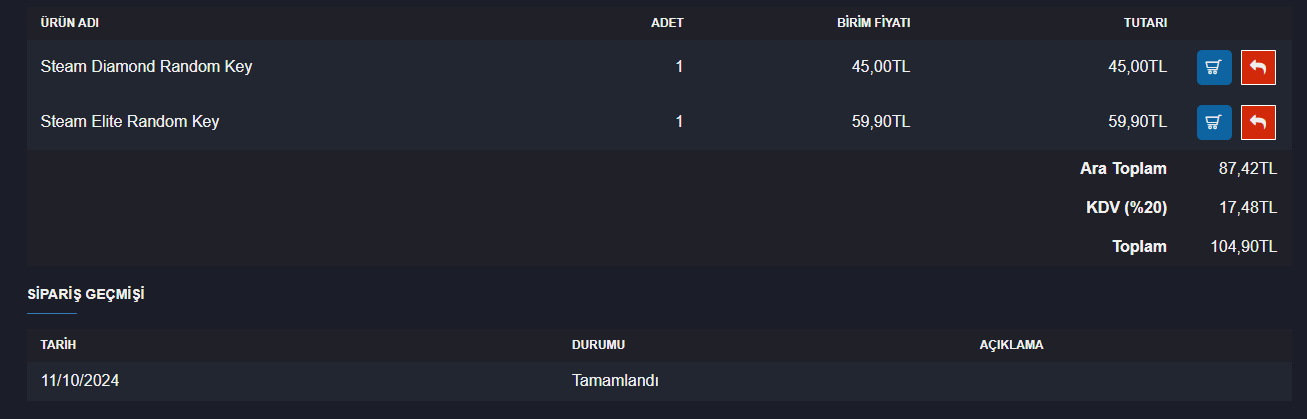
Task: Click the TARİH column header
Action: point(58,345)
